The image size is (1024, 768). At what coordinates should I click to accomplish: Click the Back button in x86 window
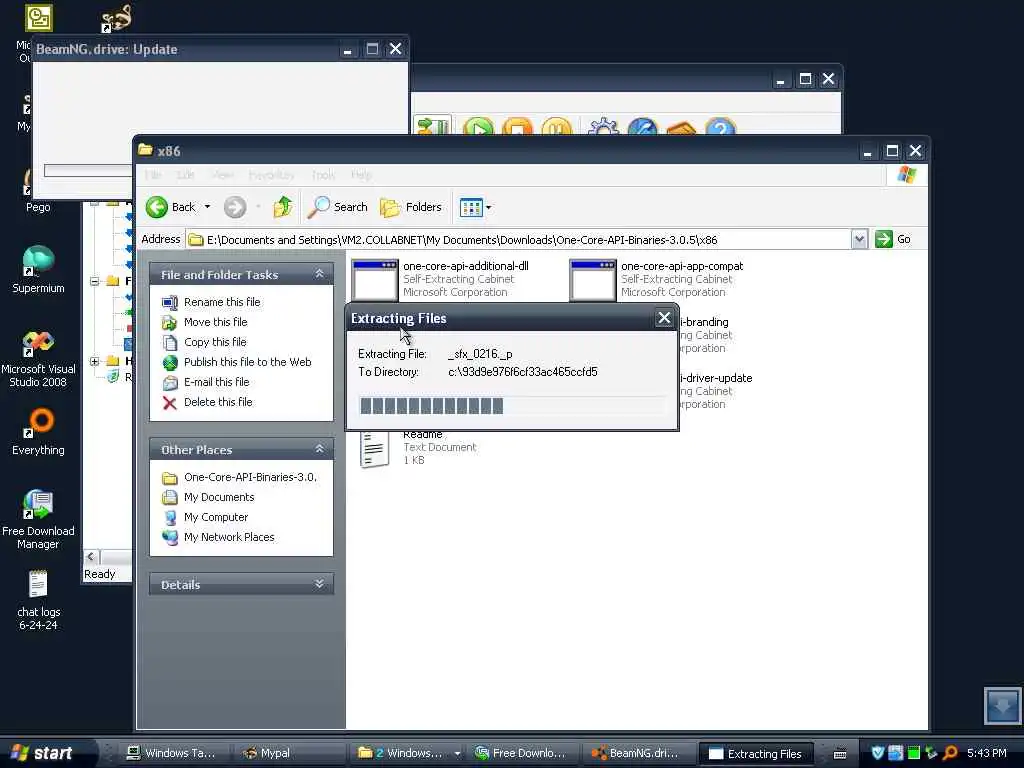[x=170, y=207]
